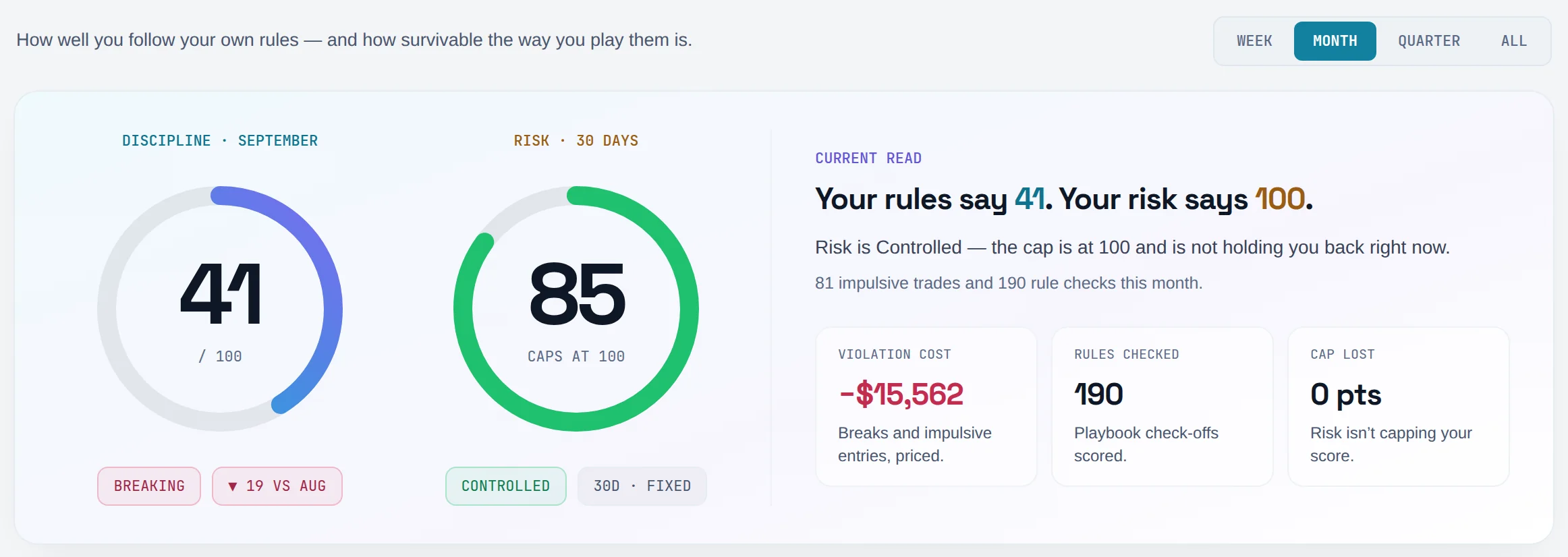1568x557 pixels.
Task: Select the MONTH range tab
Action: (1335, 41)
